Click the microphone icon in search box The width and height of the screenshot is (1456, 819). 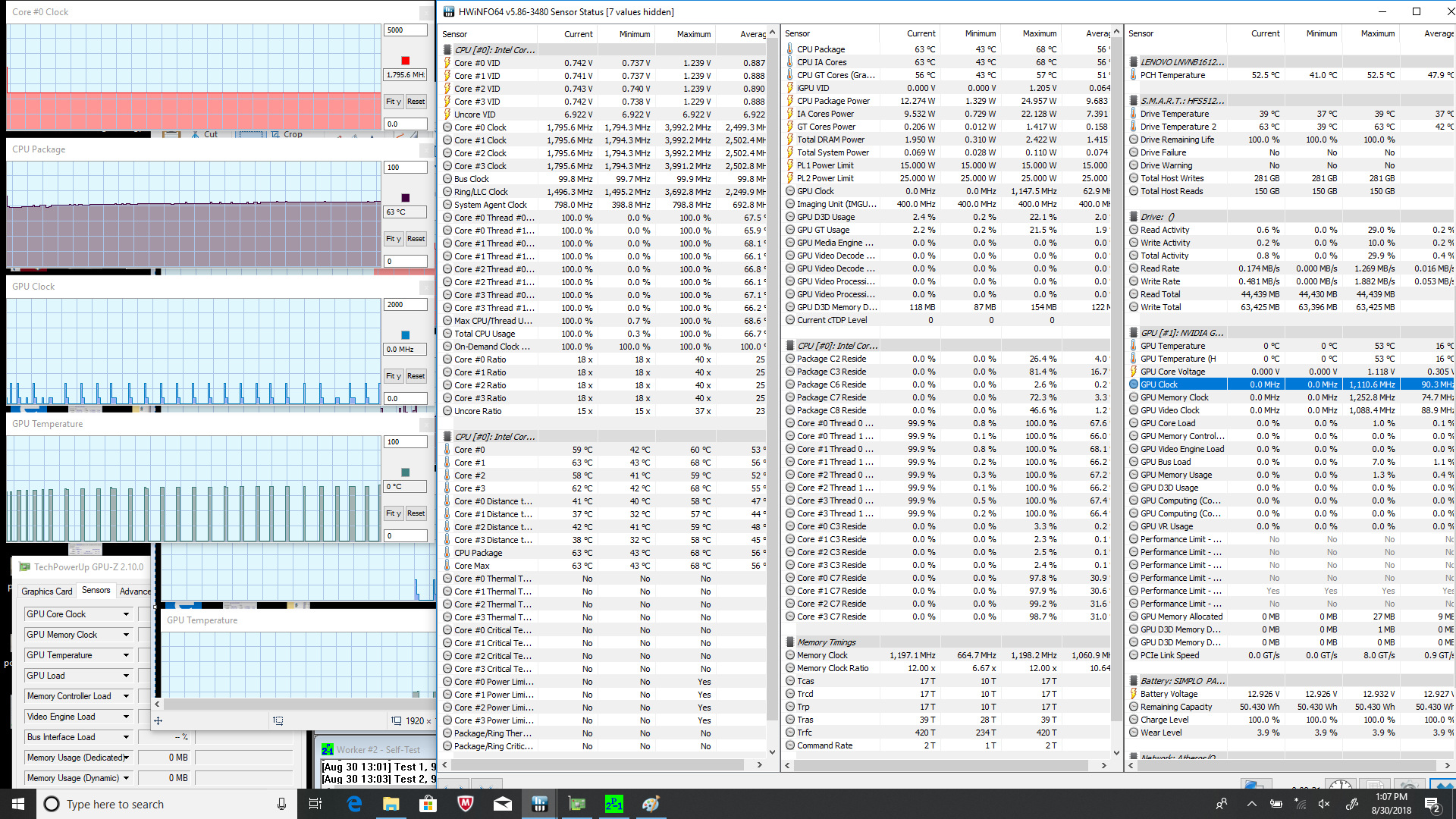coord(281,804)
